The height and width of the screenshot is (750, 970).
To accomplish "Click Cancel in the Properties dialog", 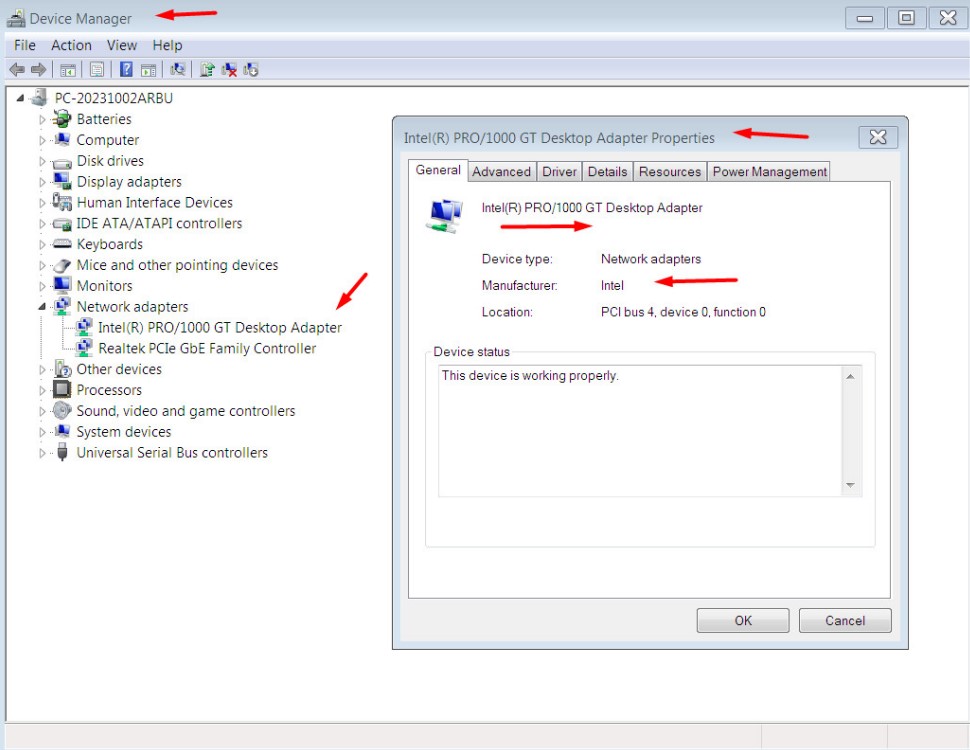I will (x=845, y=620).
